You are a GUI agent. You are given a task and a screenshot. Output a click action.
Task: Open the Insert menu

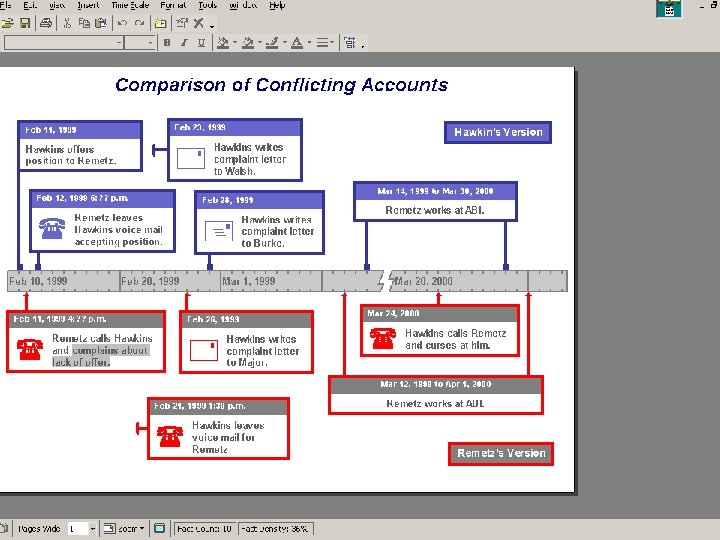point(88,5)
